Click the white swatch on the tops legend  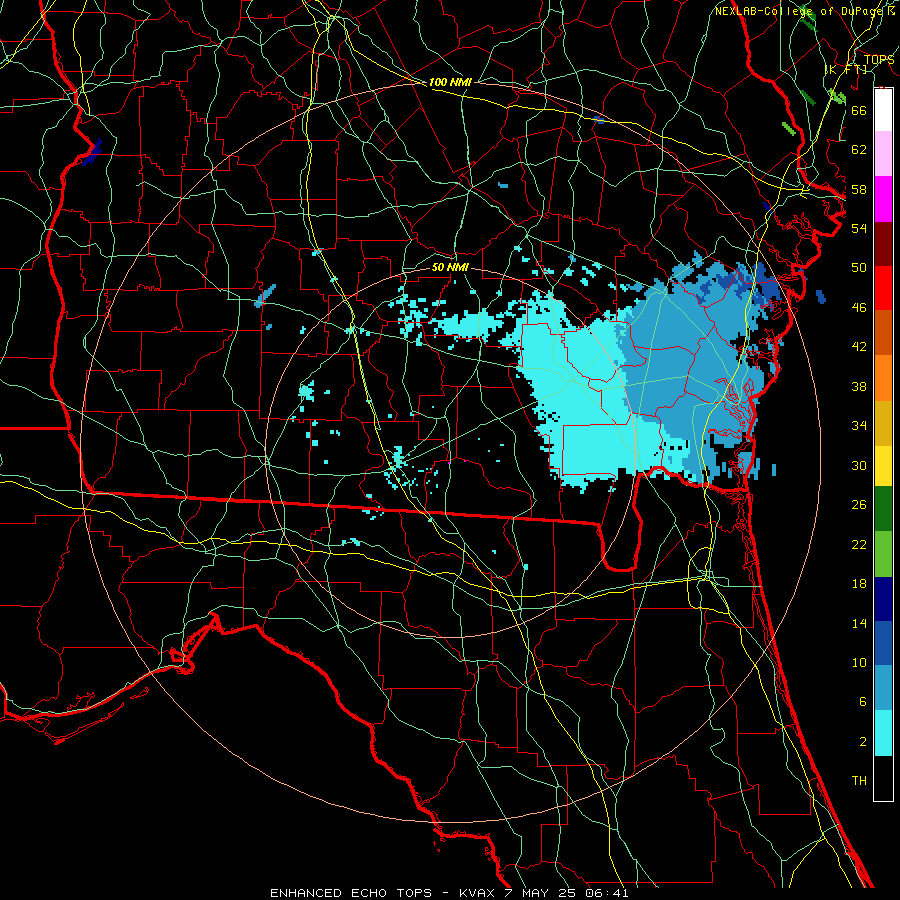click(883, 110)
